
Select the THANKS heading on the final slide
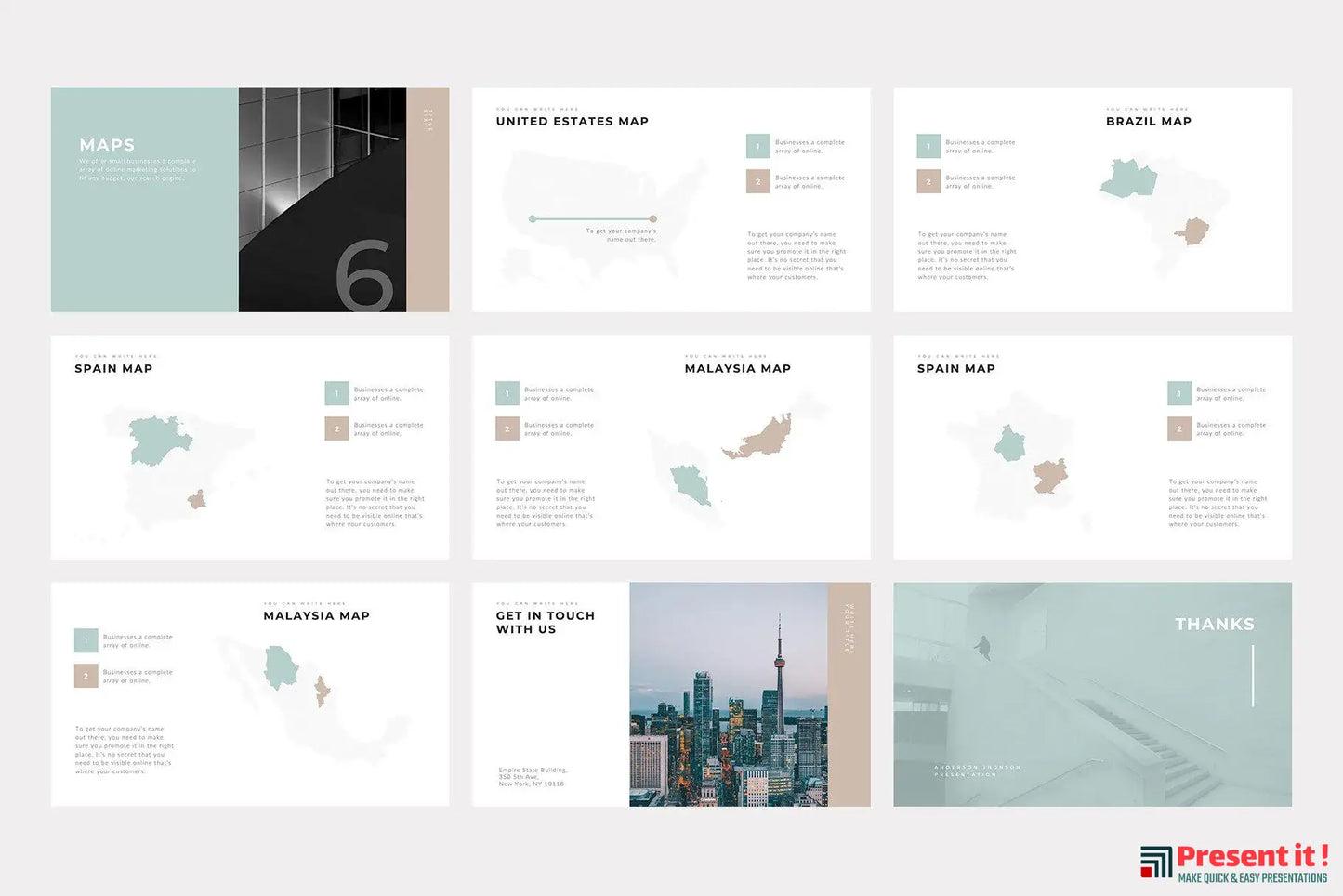tap(1214, 625)
